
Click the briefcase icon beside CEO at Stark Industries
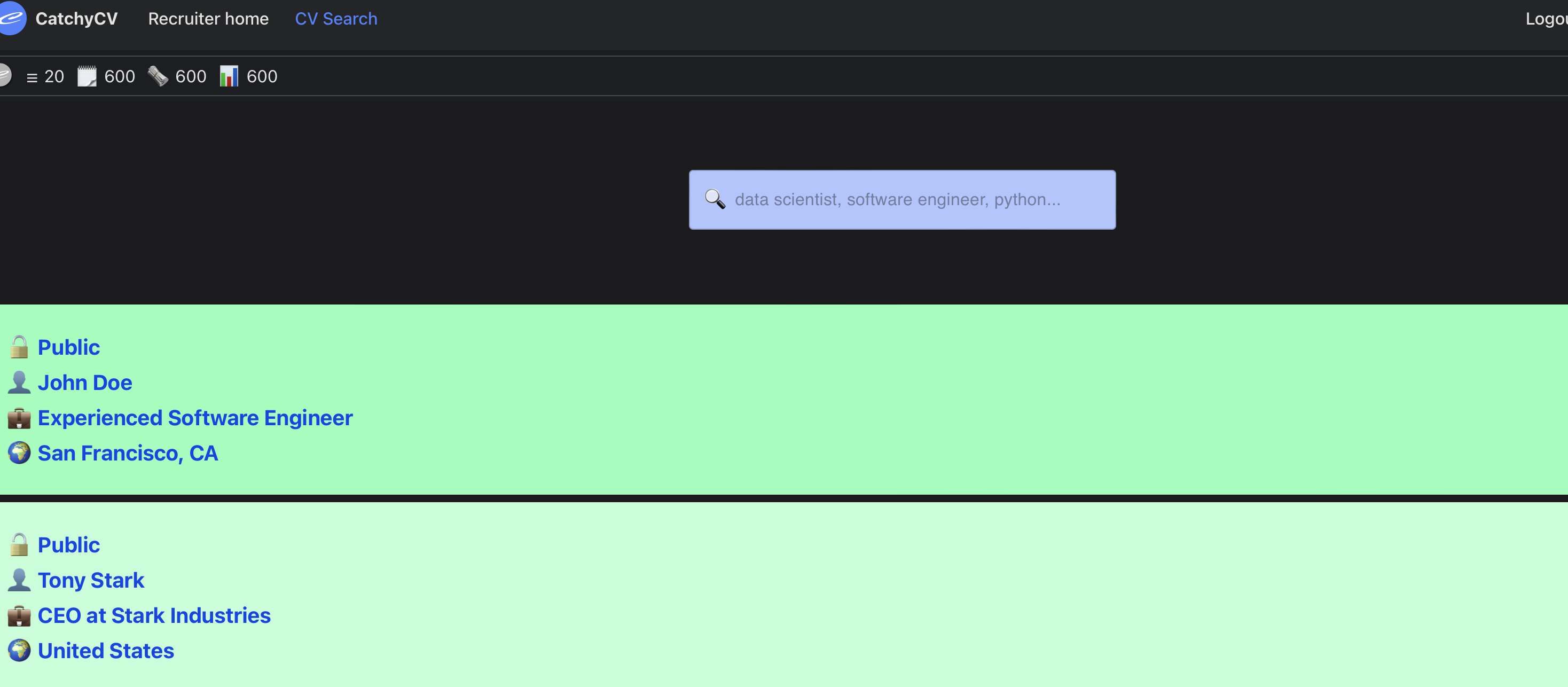pos(19,615)
